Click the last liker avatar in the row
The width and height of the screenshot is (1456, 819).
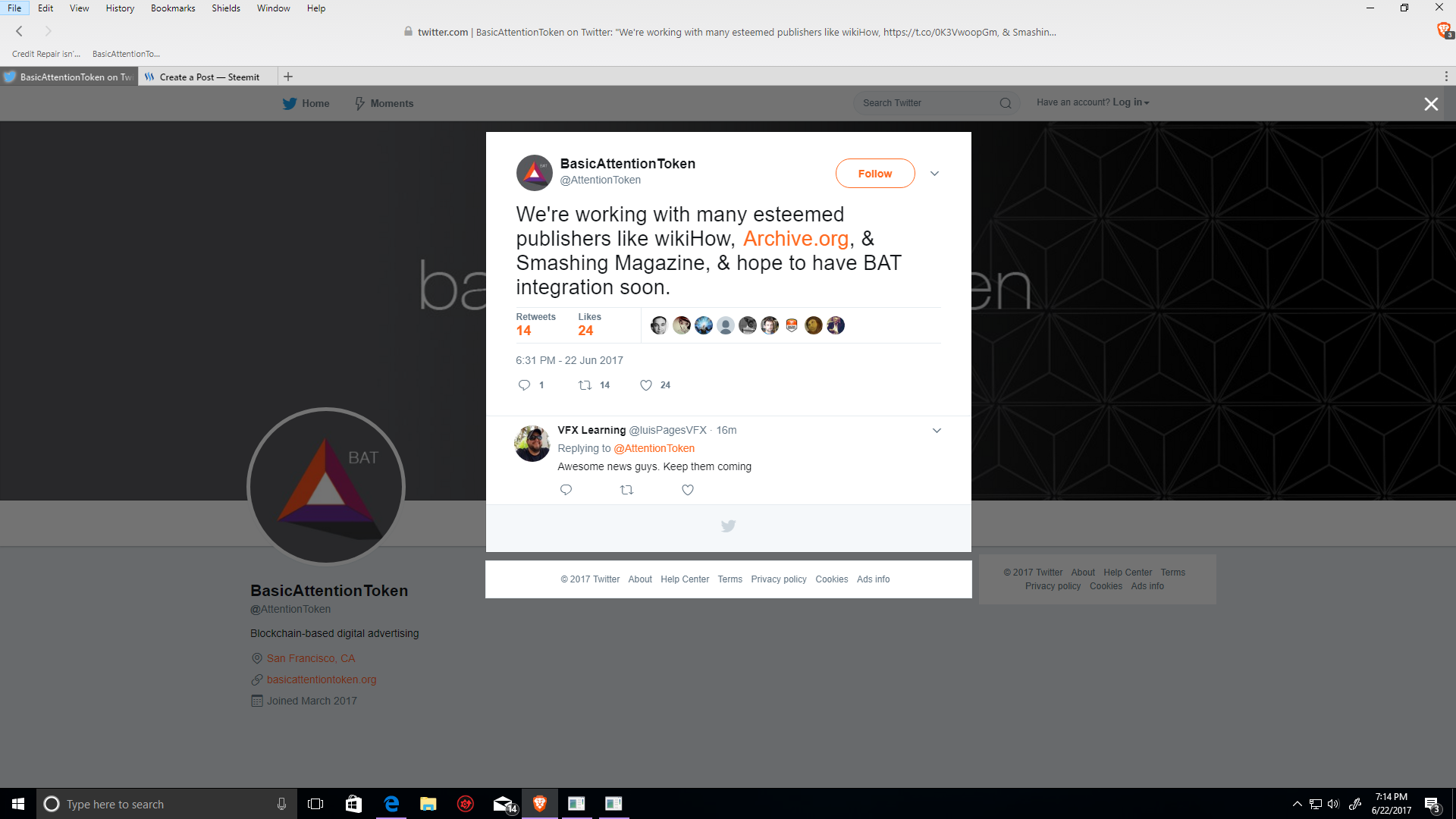pos(836,325)
